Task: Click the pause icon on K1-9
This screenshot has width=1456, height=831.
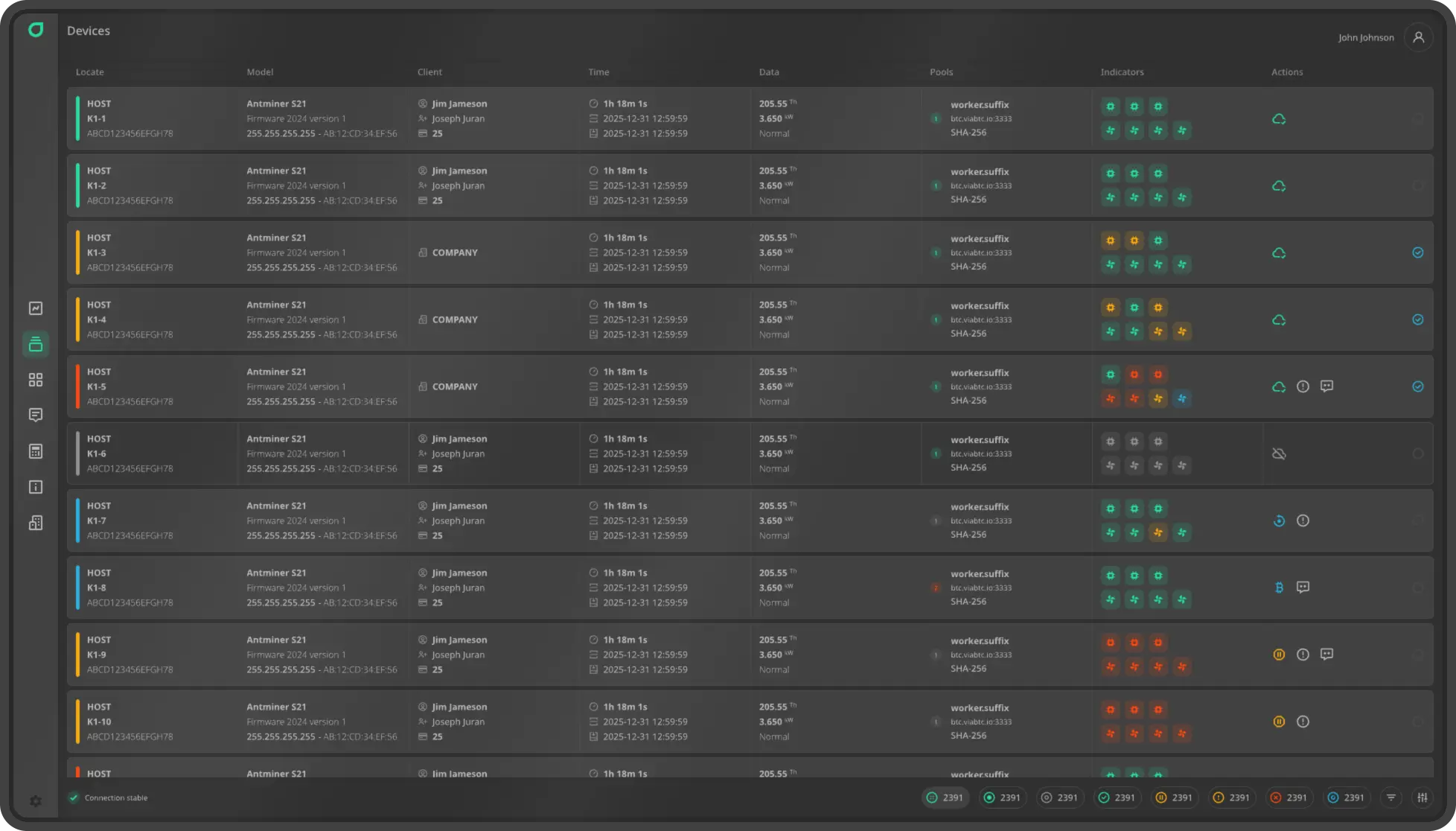Action: pyautogui.click(x=1279, y=655)
